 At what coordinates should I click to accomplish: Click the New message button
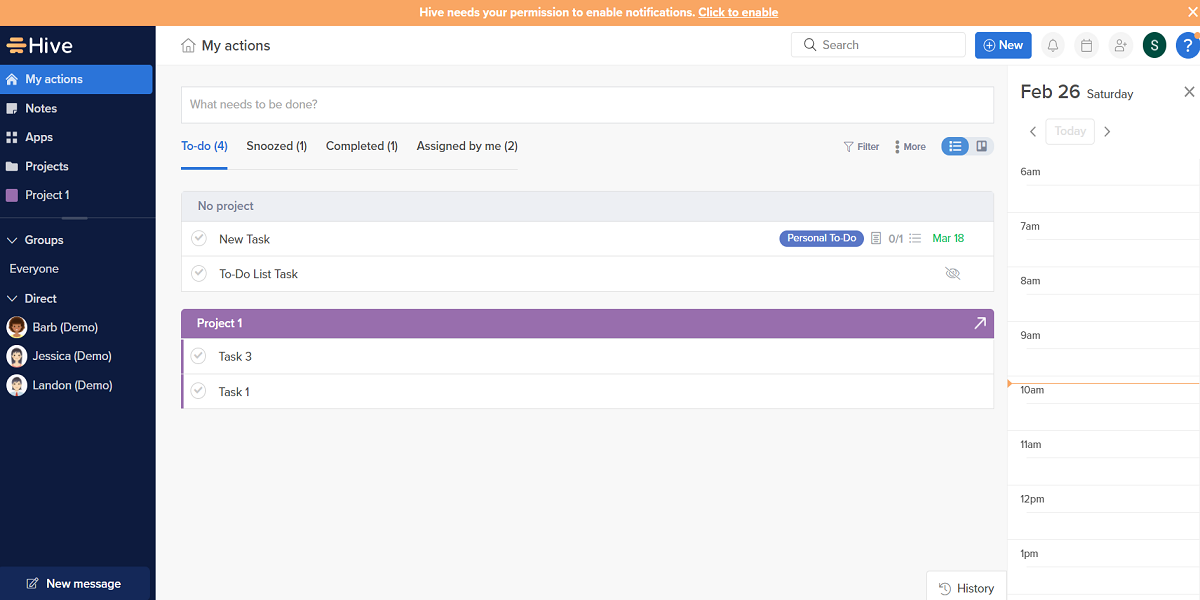click(x=75, y=583)
